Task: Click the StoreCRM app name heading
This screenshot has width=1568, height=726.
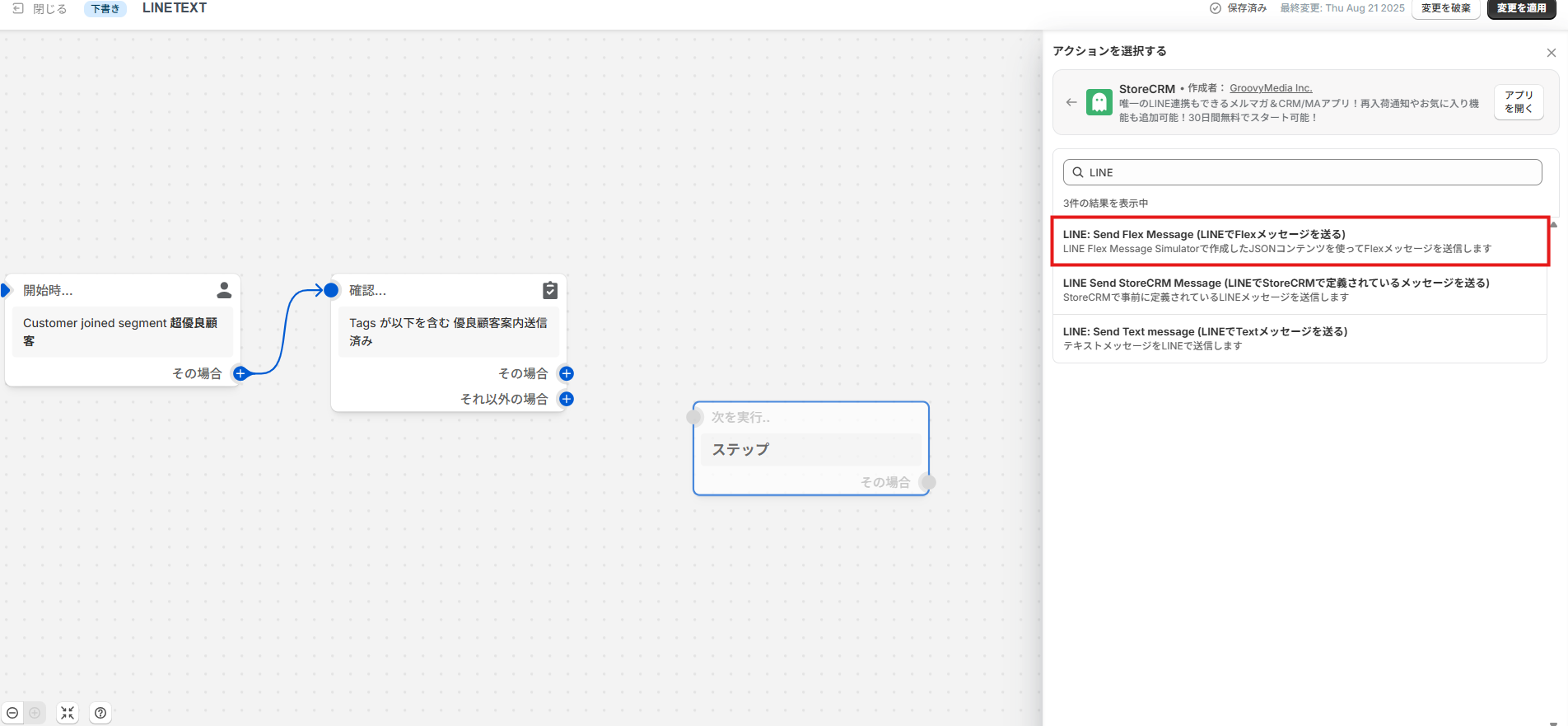Action: (x=1146, y=89)
